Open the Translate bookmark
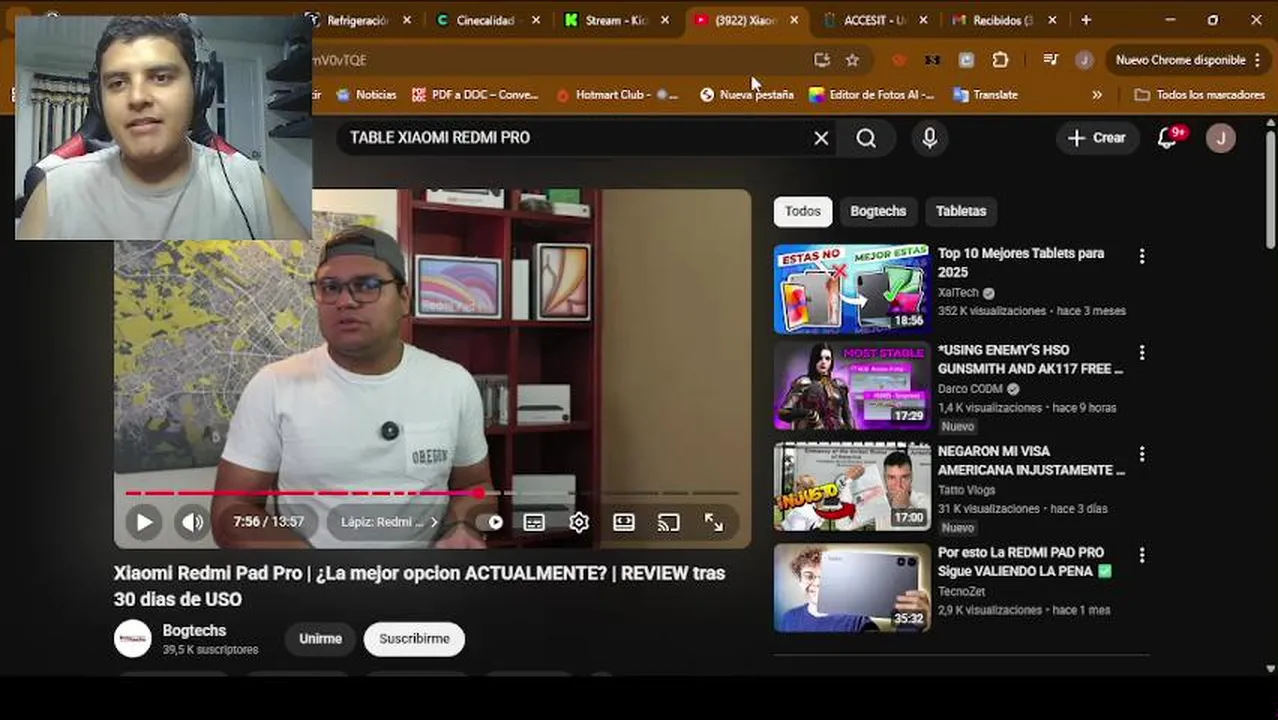Viewport: 1278px width, 720px height. pyautogui.click(x=985, y=95)
